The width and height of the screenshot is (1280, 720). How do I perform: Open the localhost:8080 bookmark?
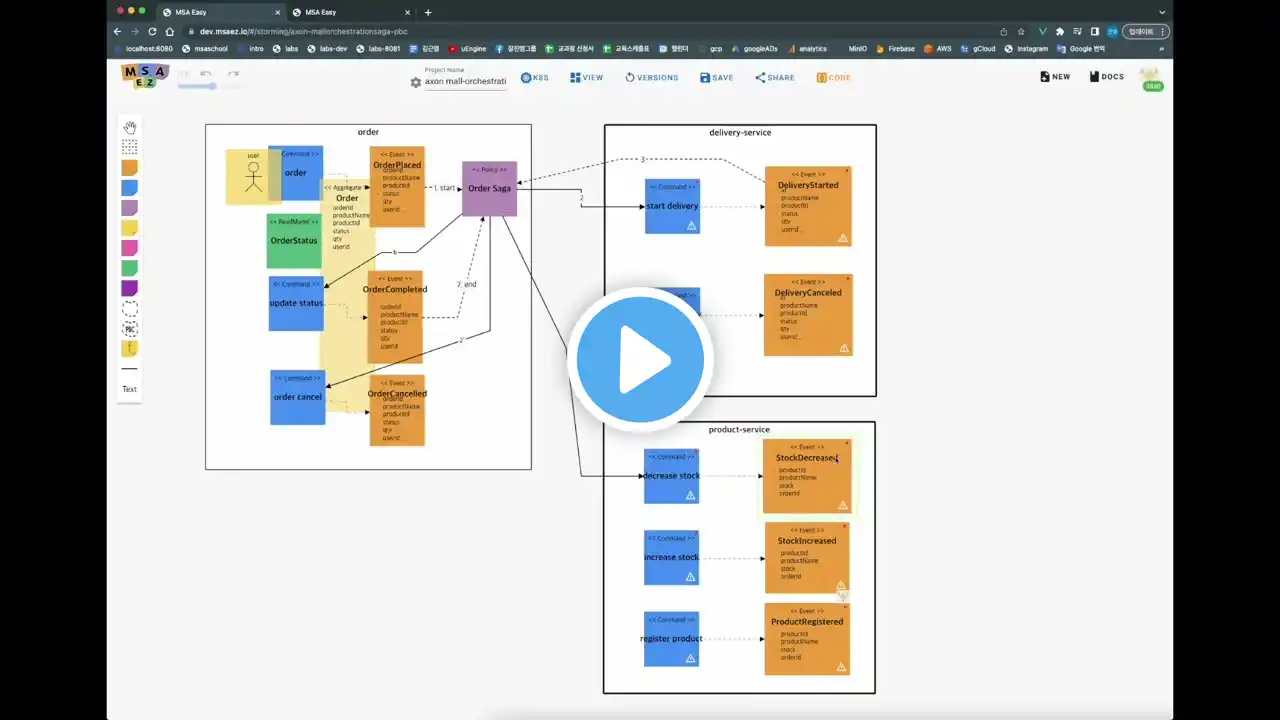144,48
